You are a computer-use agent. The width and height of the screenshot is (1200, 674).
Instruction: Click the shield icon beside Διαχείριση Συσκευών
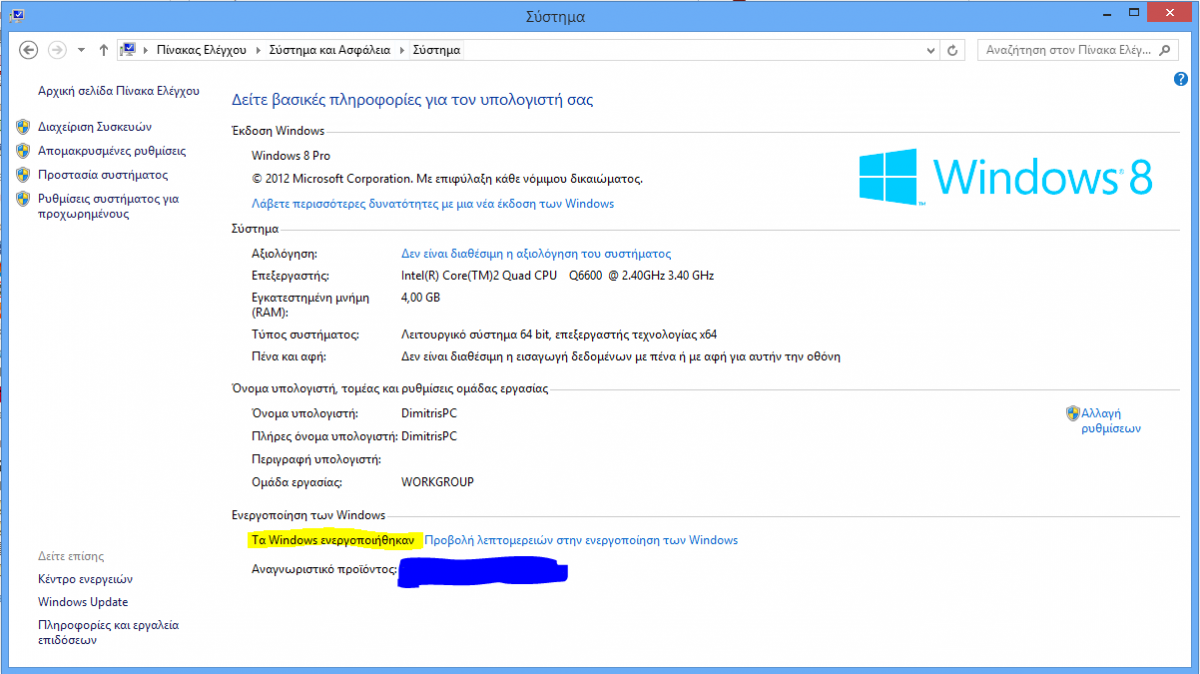[x=23, y=127]
